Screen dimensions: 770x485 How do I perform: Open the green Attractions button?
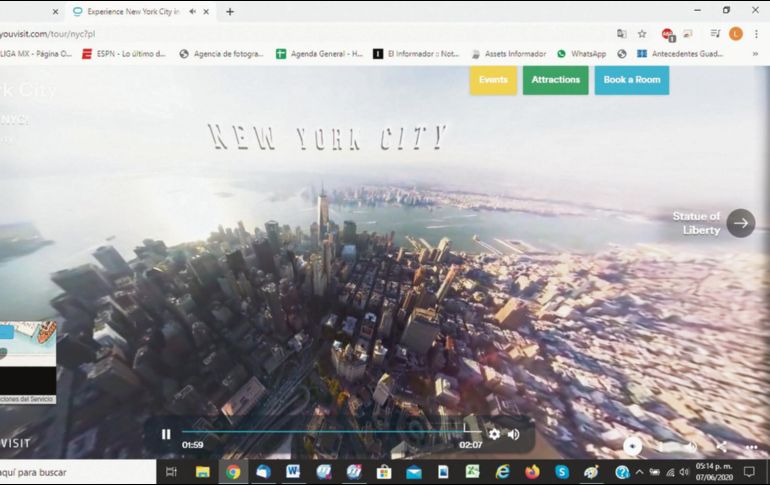click(x=555, y=80)
